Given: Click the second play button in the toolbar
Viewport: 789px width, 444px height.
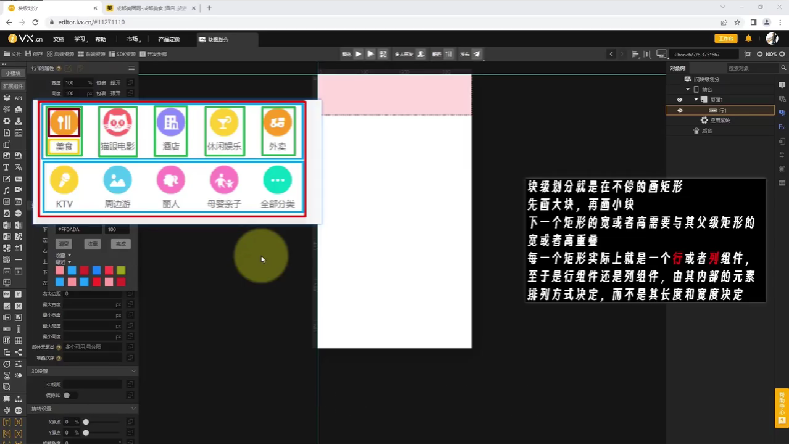Looking at the screenshot, I should point(370,54).
